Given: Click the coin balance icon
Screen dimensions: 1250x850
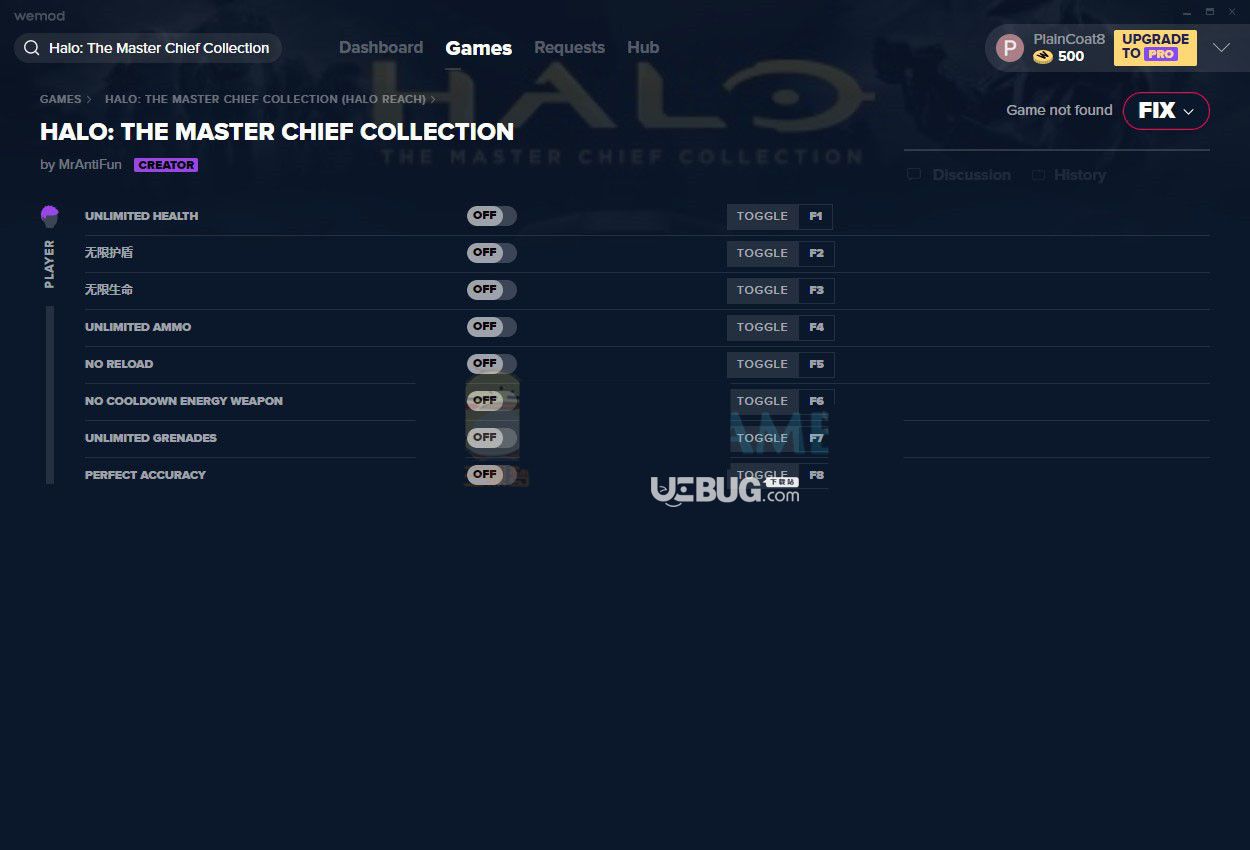Looking at the screenshot, I should coord(1043,57).
